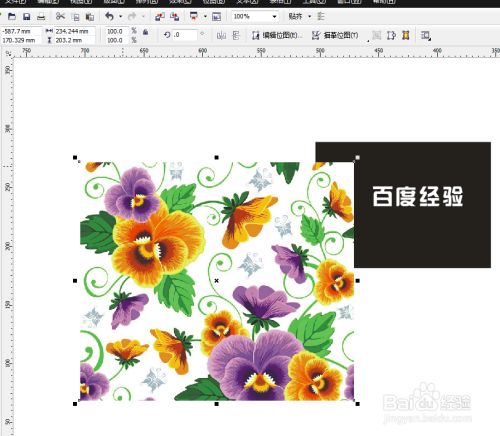Select the middle-right handle of the flower bitmap
The image size is (500, 436).
coord(358,281)
